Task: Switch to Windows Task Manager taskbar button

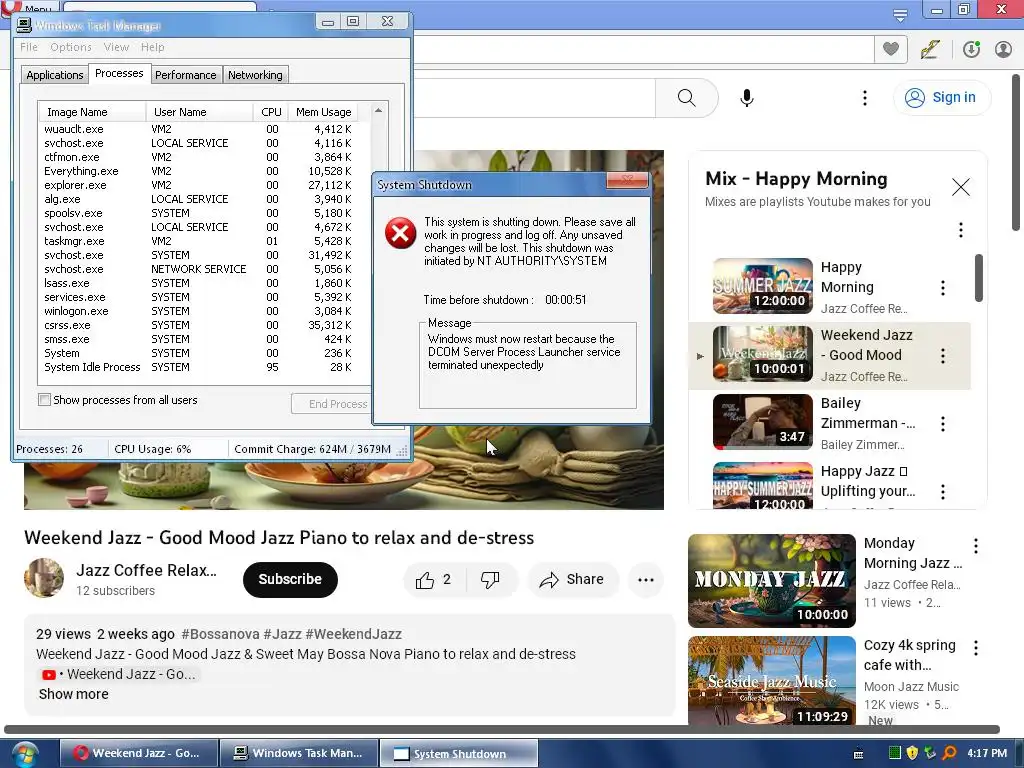Action: point(299,753)
